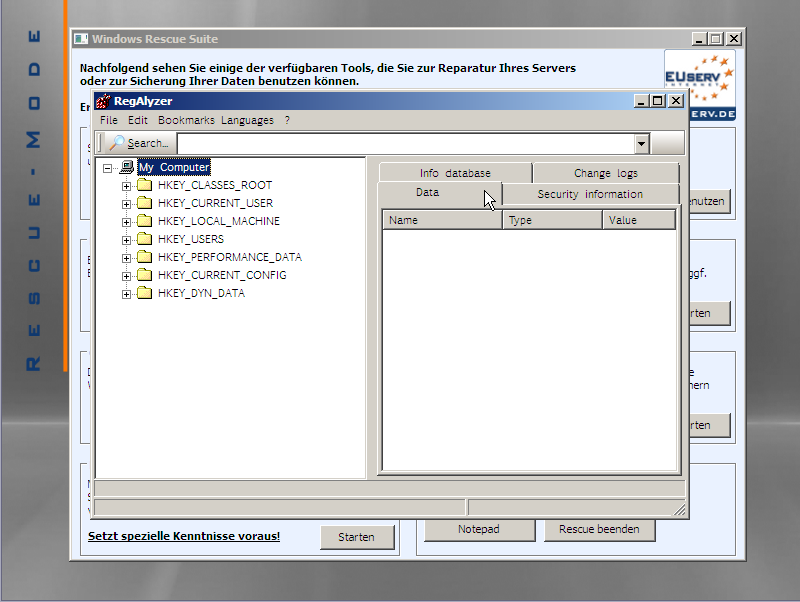800x602 pixels.
Task: Open the Bookmarks menu
Action: [186, 120]
